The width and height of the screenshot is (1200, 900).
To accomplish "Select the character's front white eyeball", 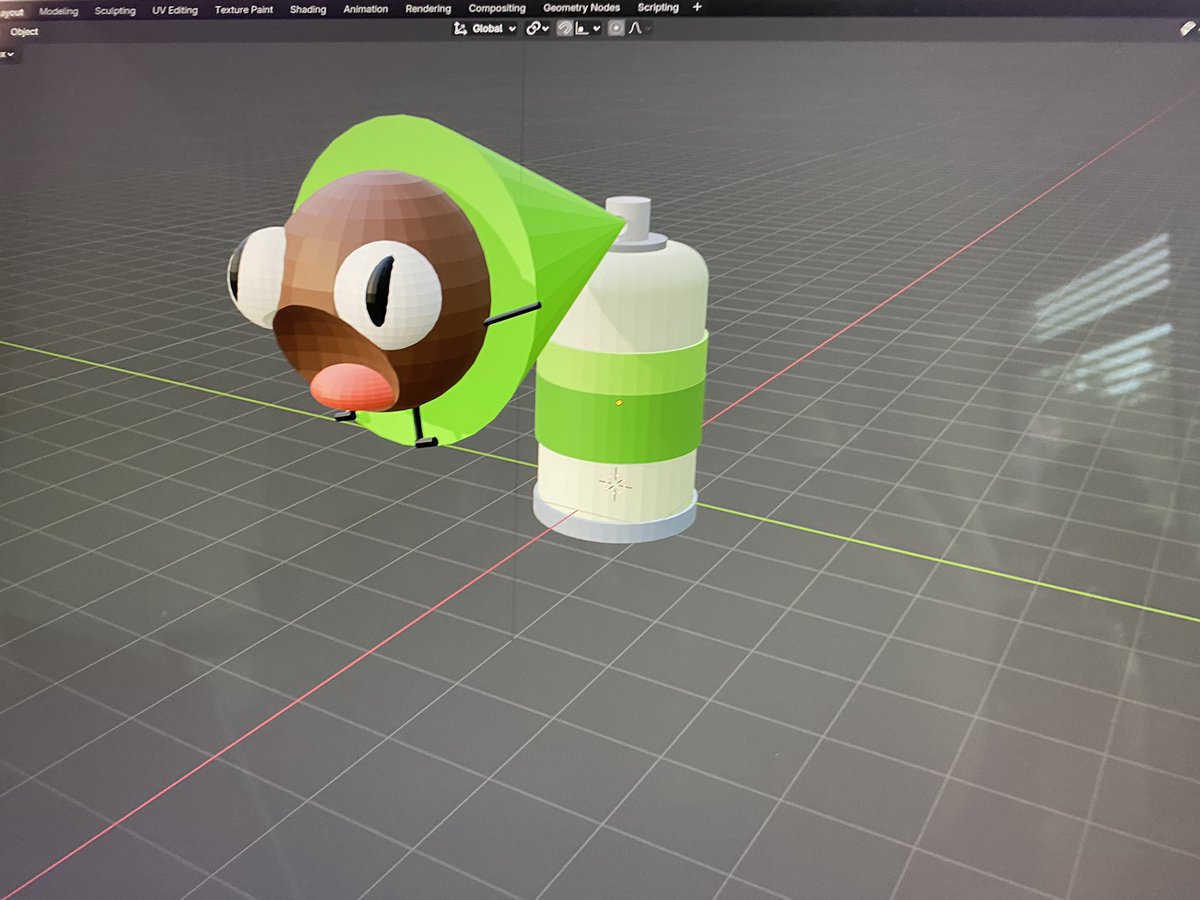I will (388, 294).
